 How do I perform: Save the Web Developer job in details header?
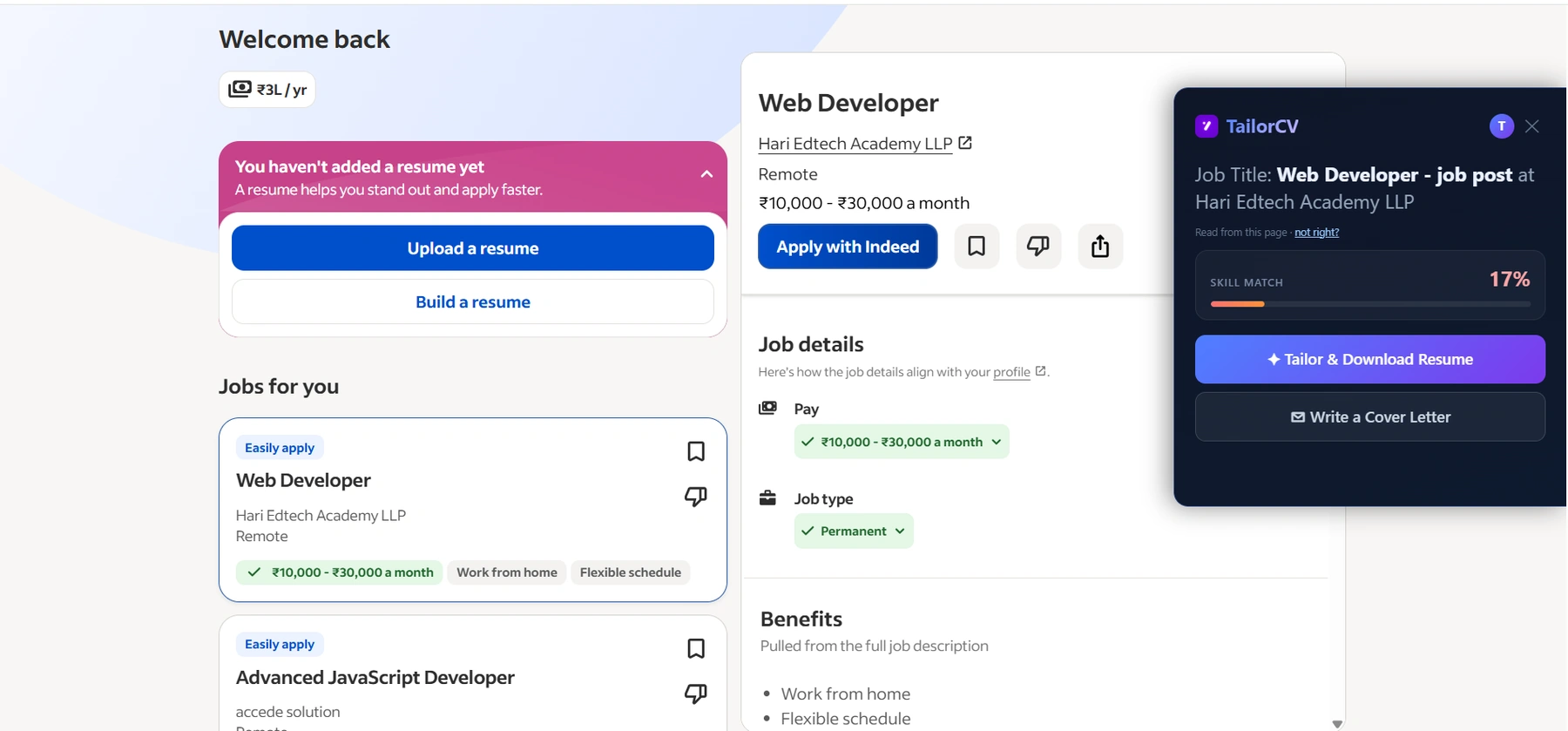click(x=977, y=247)
